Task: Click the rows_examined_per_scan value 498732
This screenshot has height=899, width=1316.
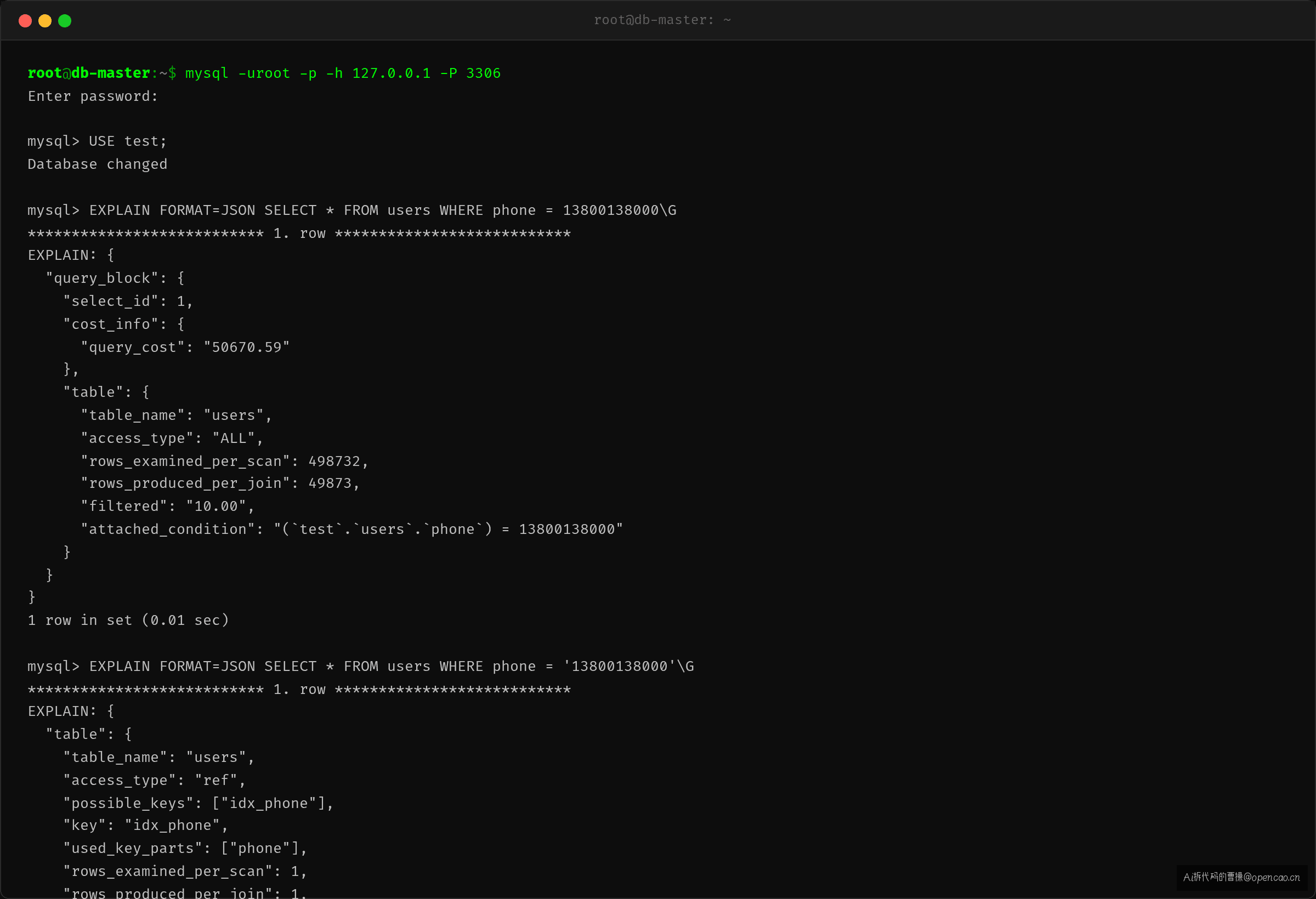Action: click(334, 462)
